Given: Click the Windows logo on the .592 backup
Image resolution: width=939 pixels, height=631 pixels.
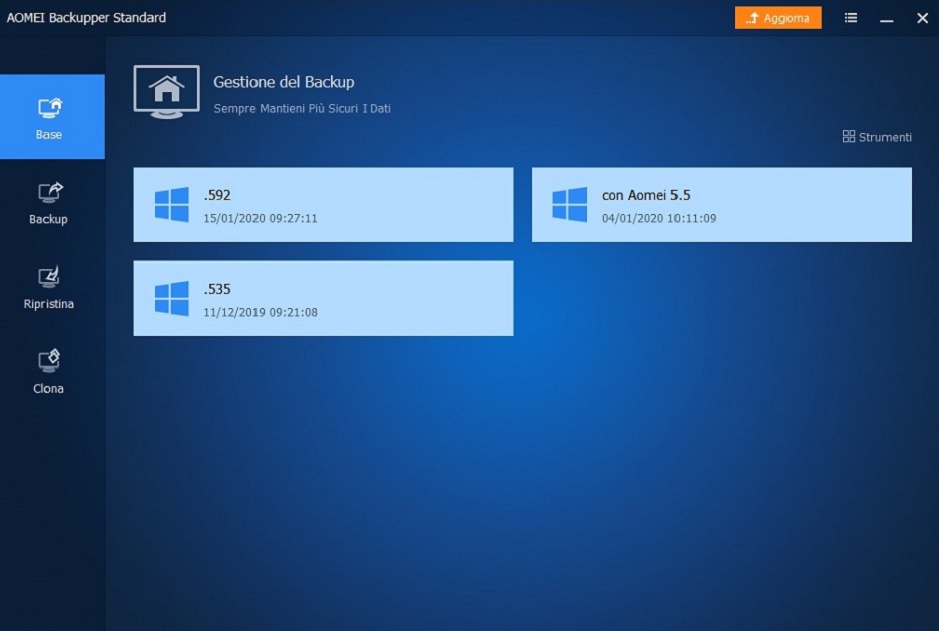Looking at the screenshot, I should pos(172,205).
